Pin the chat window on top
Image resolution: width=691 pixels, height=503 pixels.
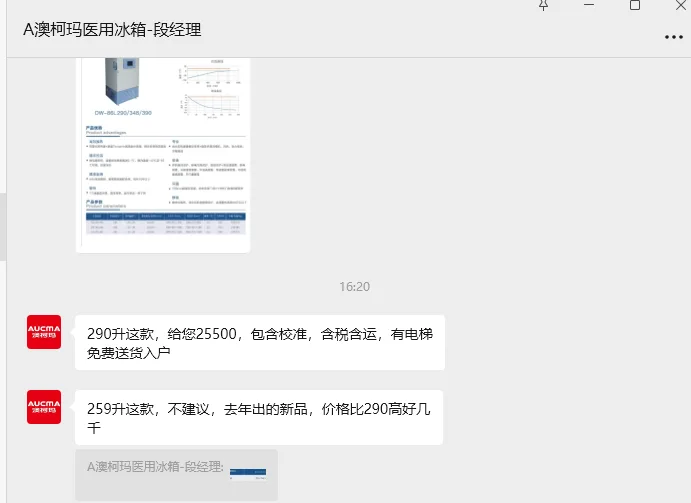pyautogui.click(x=543, y=5)
